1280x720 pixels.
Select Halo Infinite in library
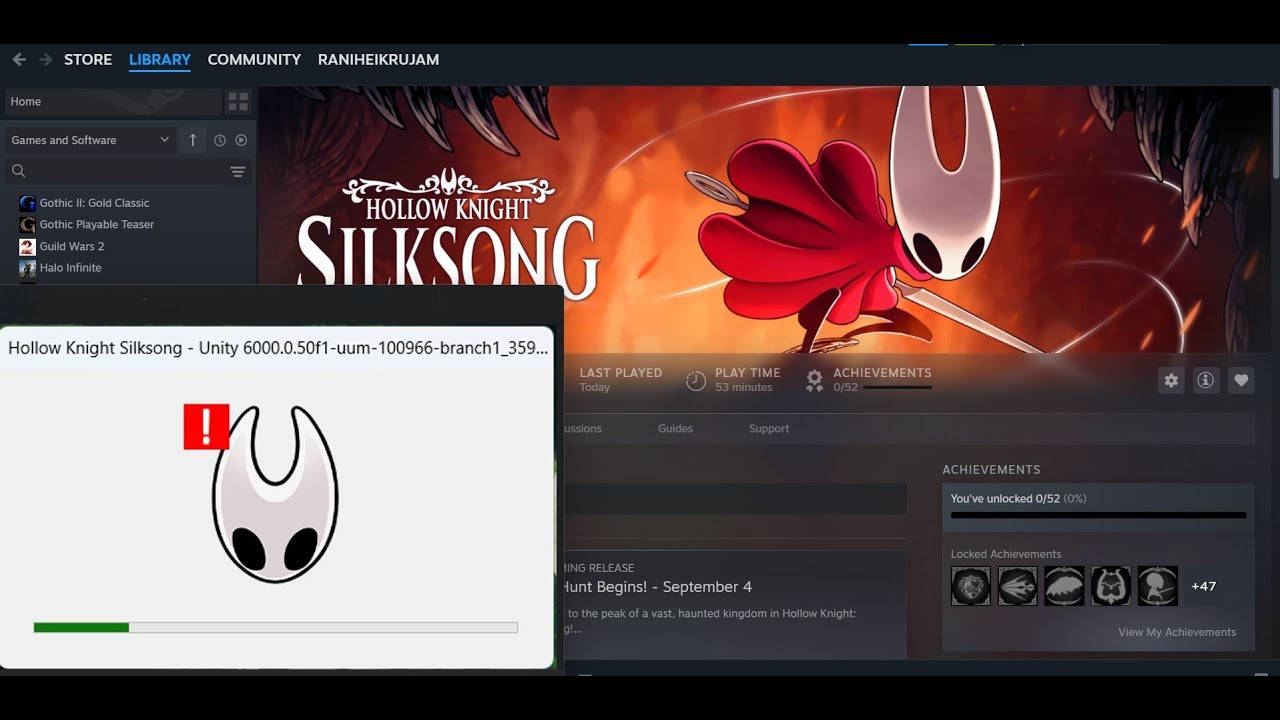70,268
